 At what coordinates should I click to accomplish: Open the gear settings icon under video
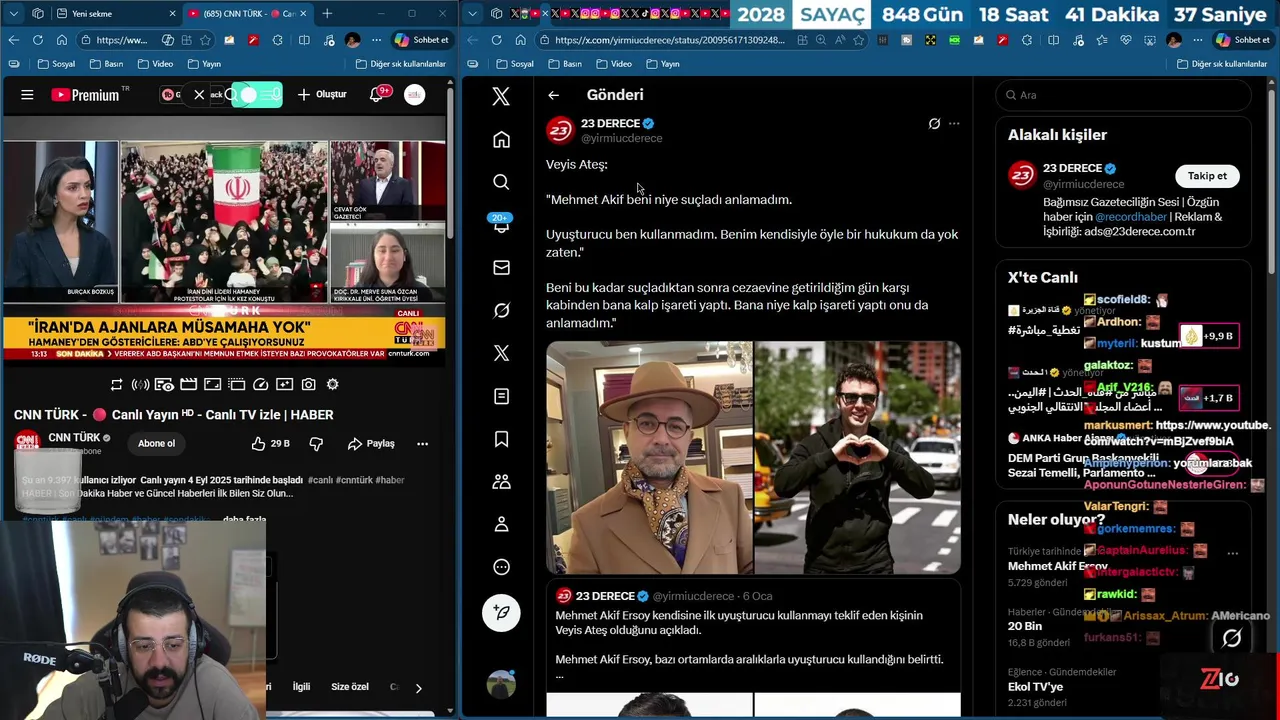(x=333, y=385)
